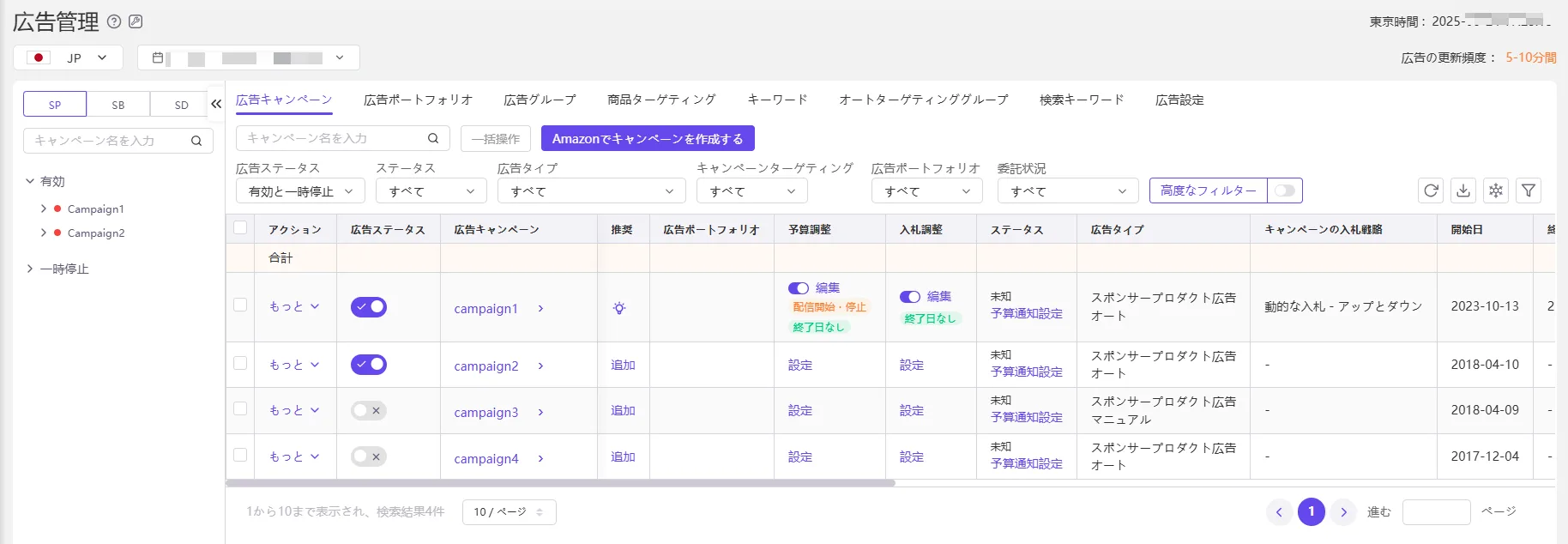Click the arrow icon beside campaign3 name

pos(540,413)
